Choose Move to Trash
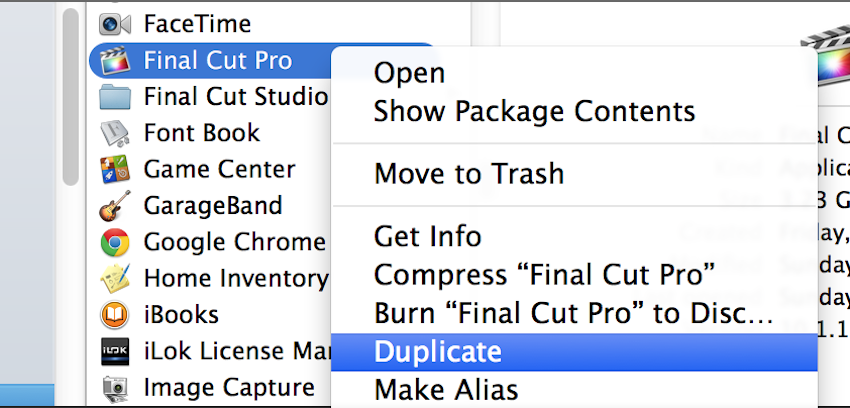 click(469, 174)
